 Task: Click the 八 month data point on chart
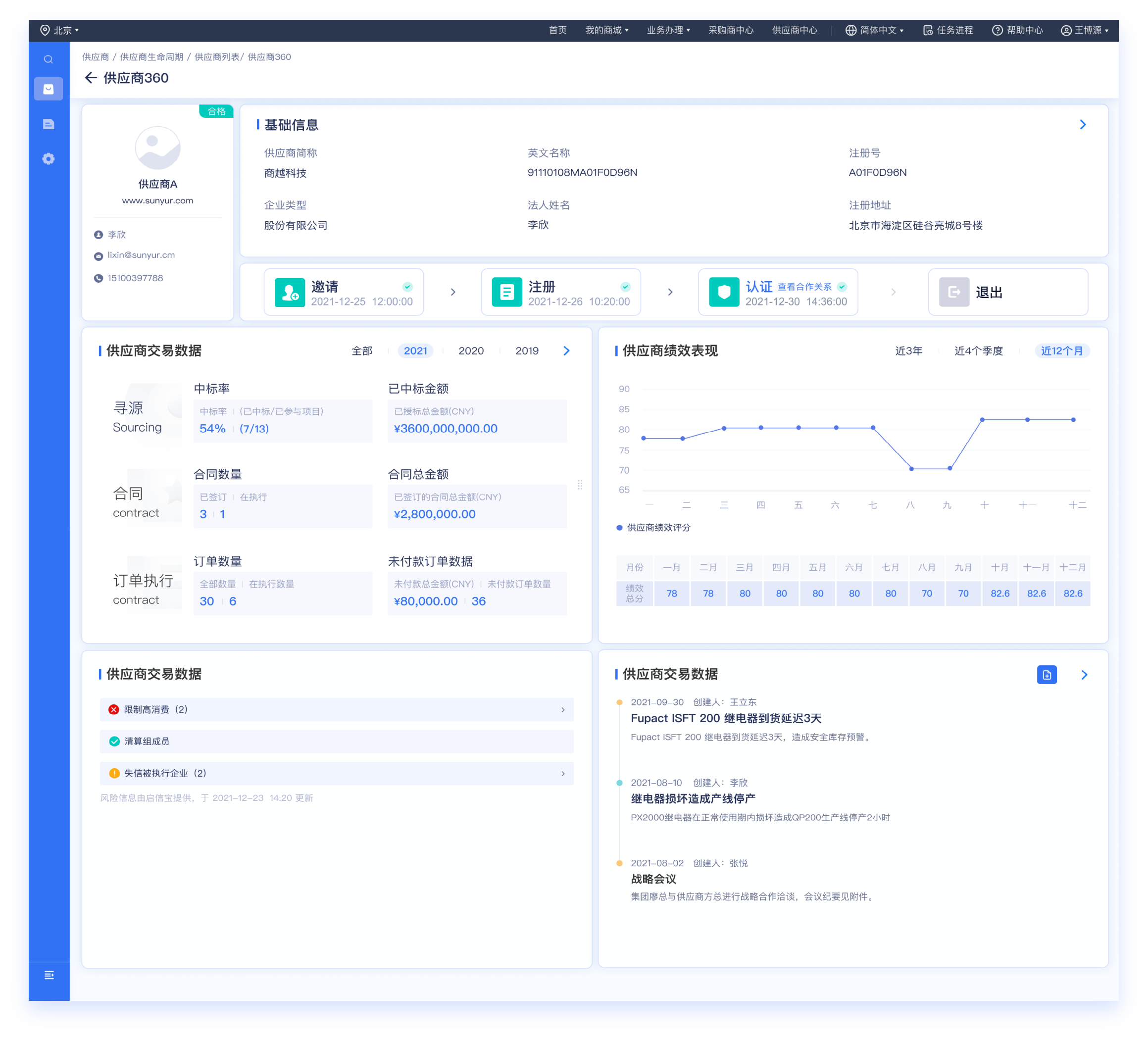point(911,469)
